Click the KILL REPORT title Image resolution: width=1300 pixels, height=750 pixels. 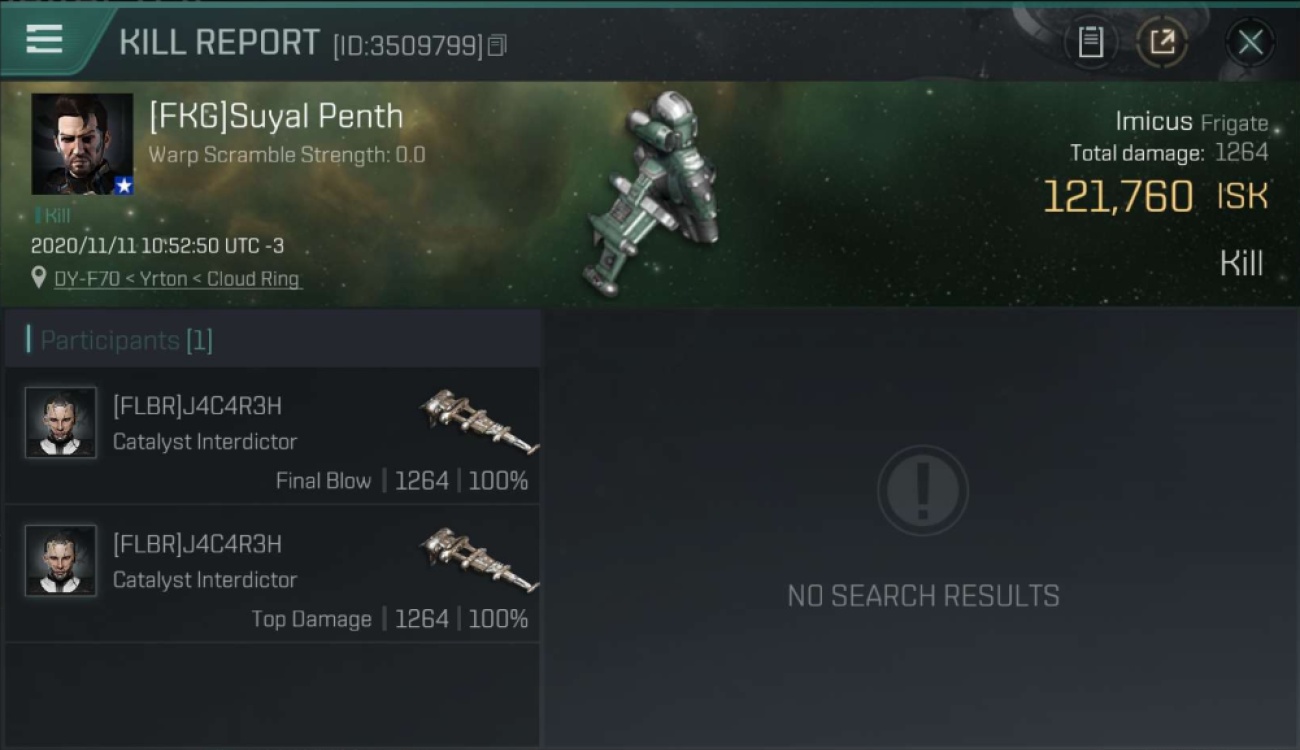click(x=219, y=43)
